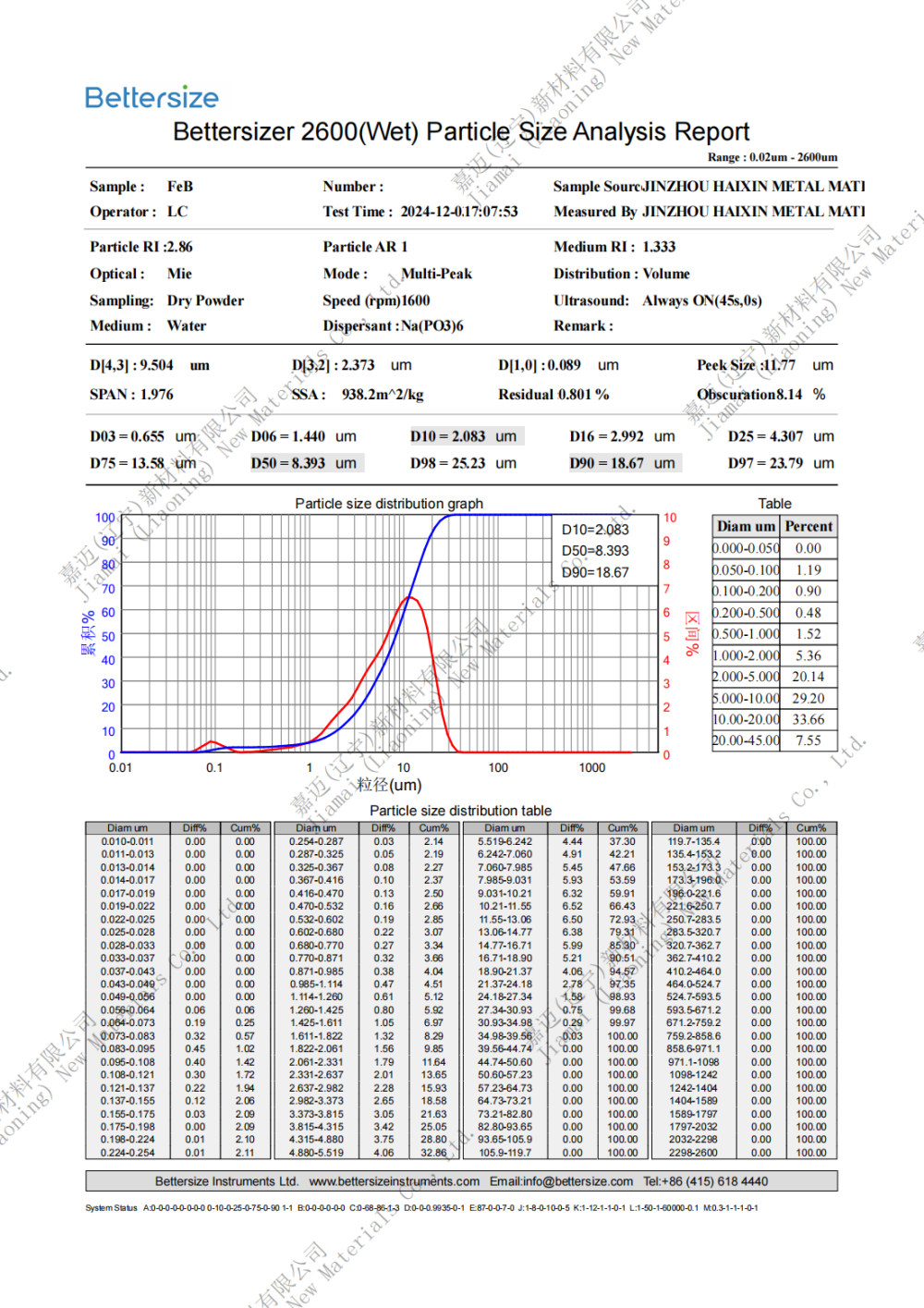Click the Particle size distribution table heading
The image size is (924, 1308).
click(461, 811)
